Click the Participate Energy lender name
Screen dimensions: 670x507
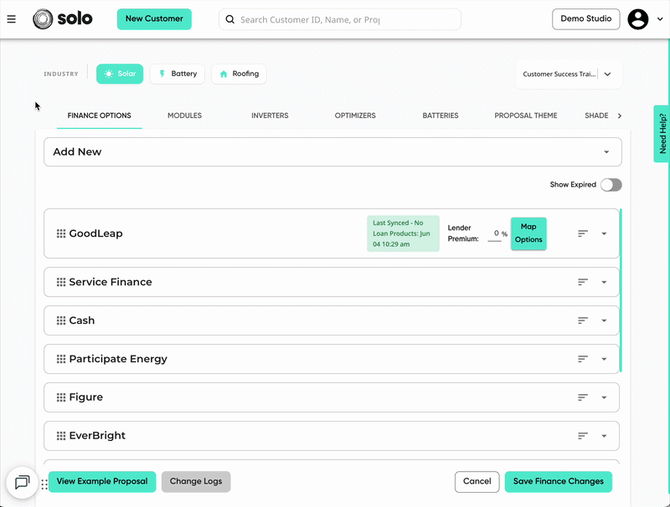coord(118,359)
